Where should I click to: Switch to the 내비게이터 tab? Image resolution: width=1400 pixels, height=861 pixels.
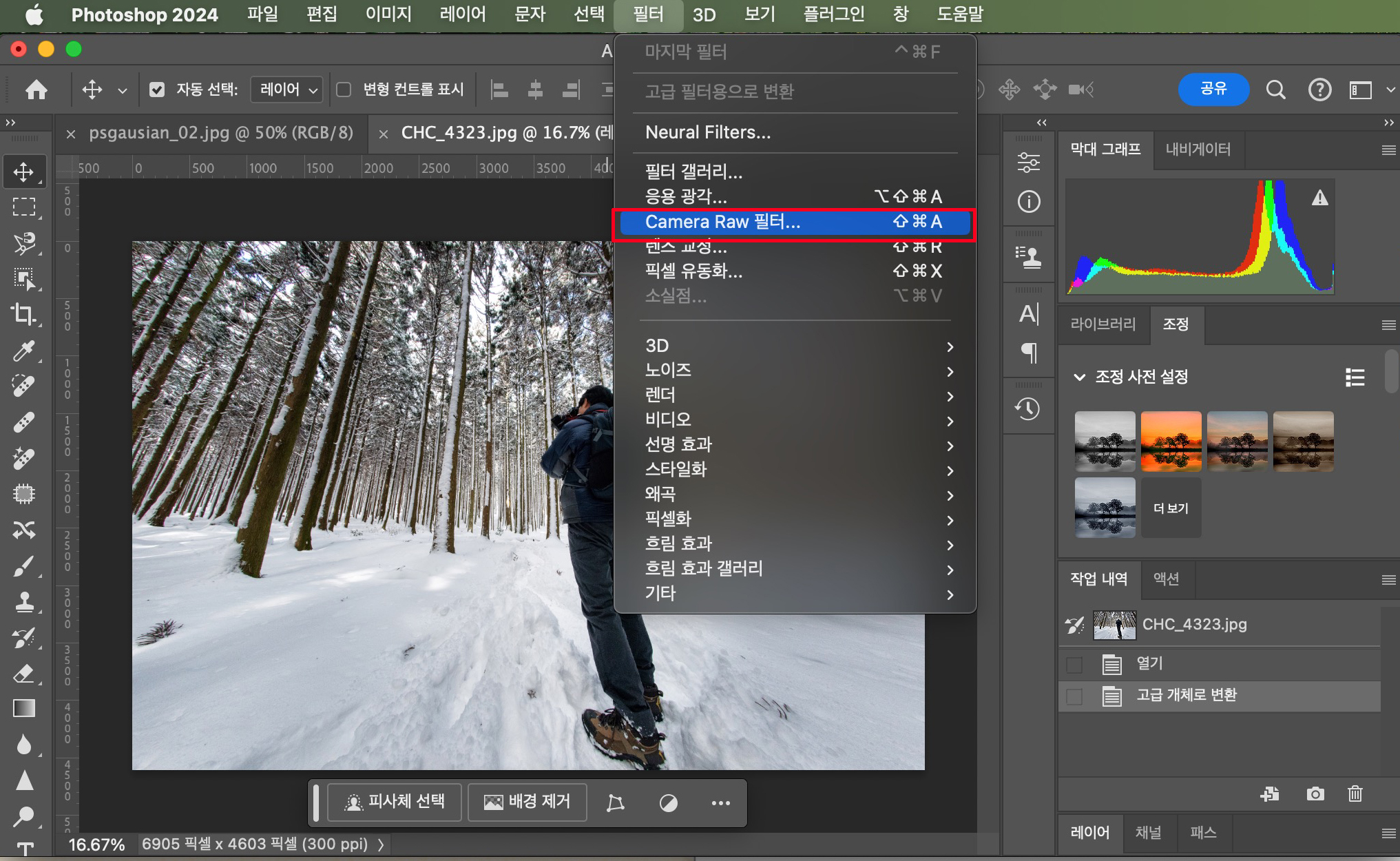1198,149
